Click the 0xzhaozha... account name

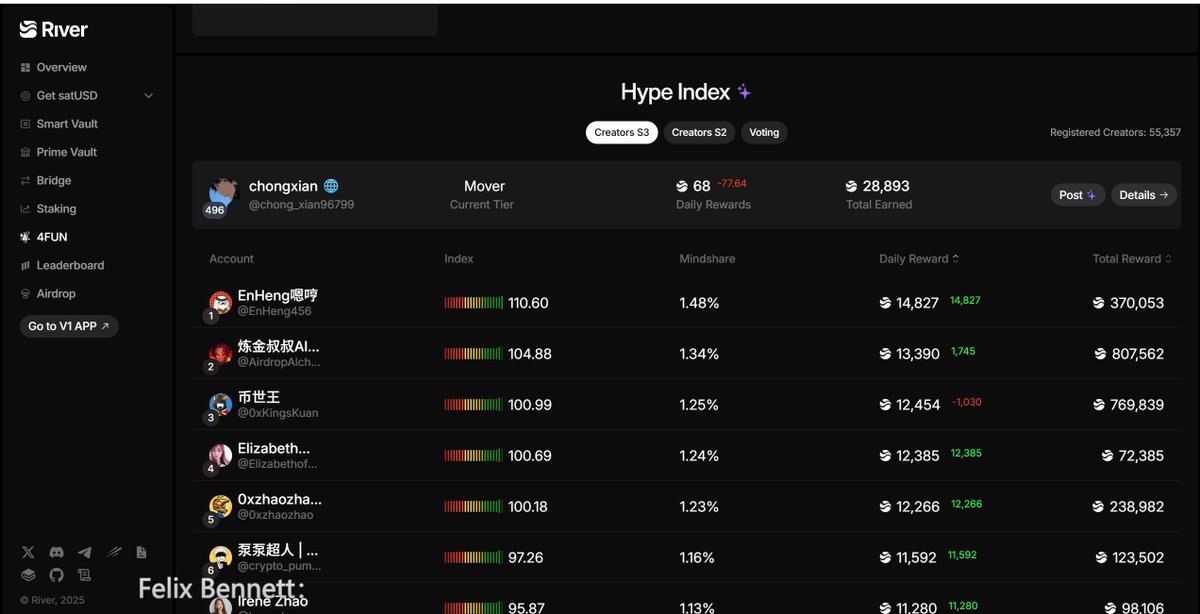click(280, 499)
